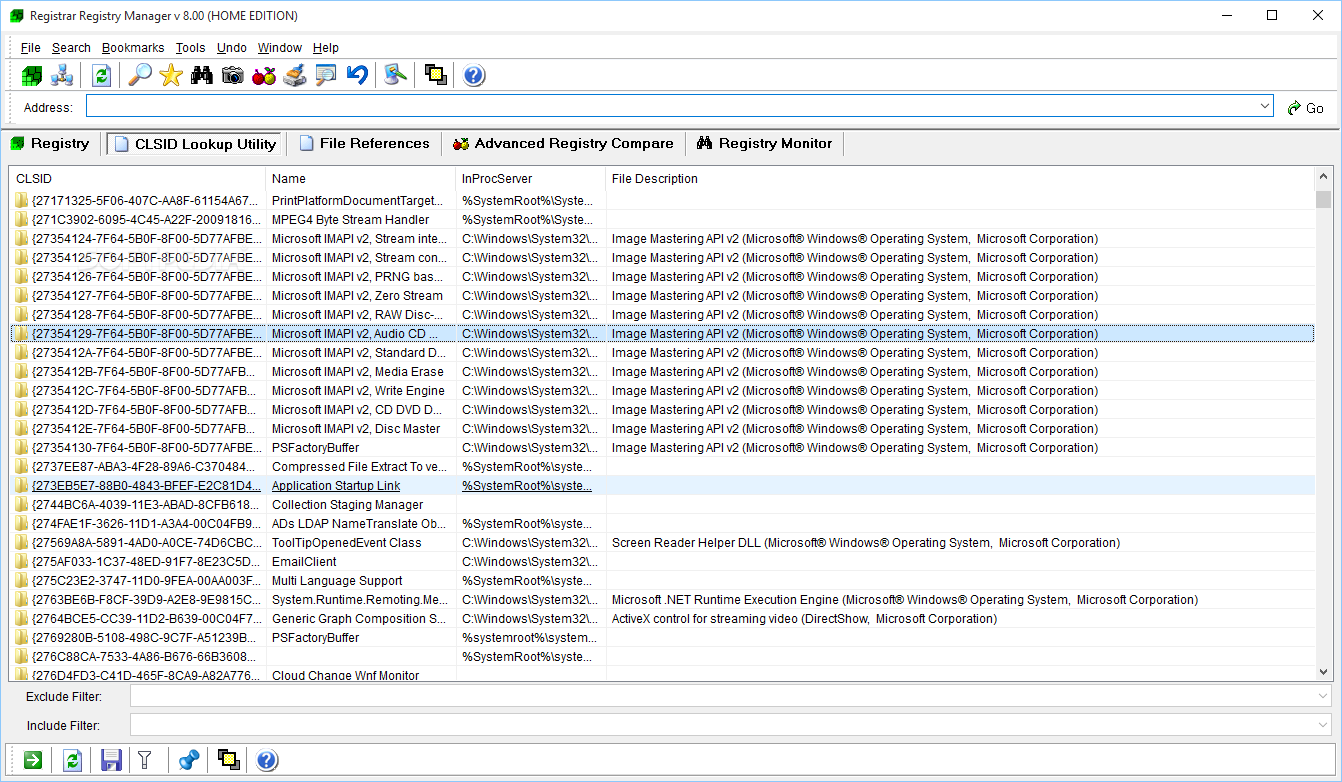
Task: Click the bottom toolbar help question mark
Action: (267, 761)
